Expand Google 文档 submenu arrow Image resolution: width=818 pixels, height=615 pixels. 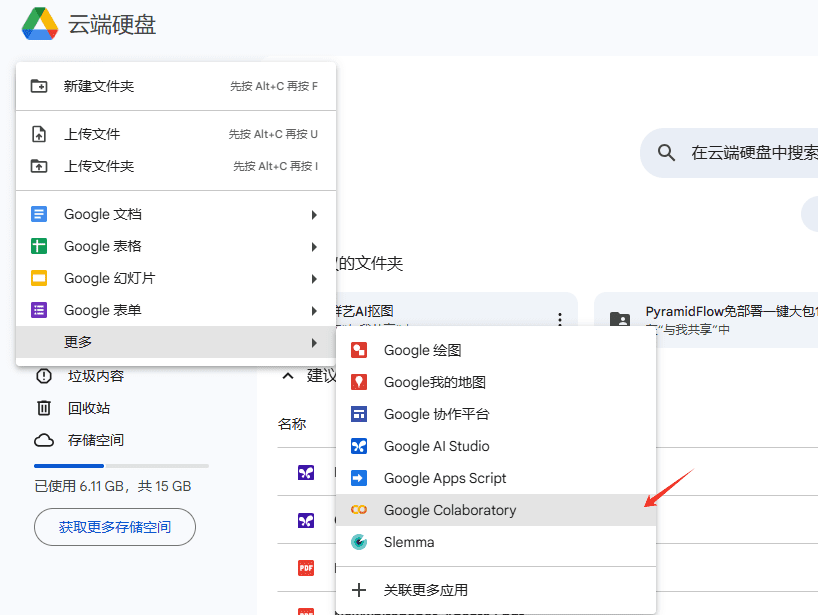click(314, 215)
